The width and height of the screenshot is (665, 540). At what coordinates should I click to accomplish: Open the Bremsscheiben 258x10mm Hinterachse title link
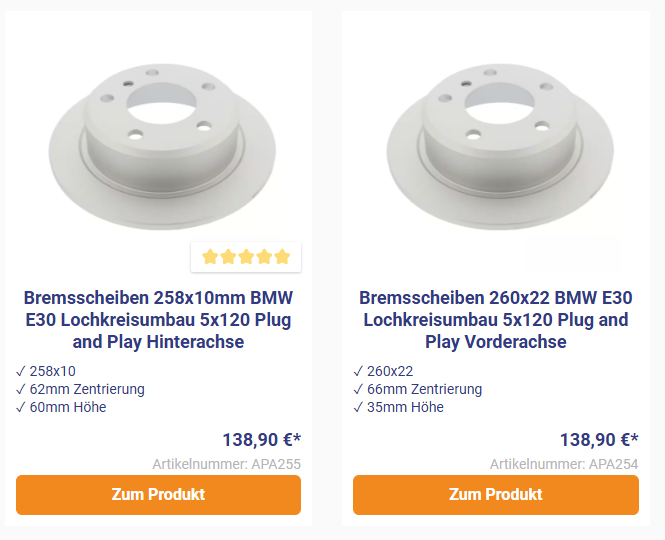point(158,320)
